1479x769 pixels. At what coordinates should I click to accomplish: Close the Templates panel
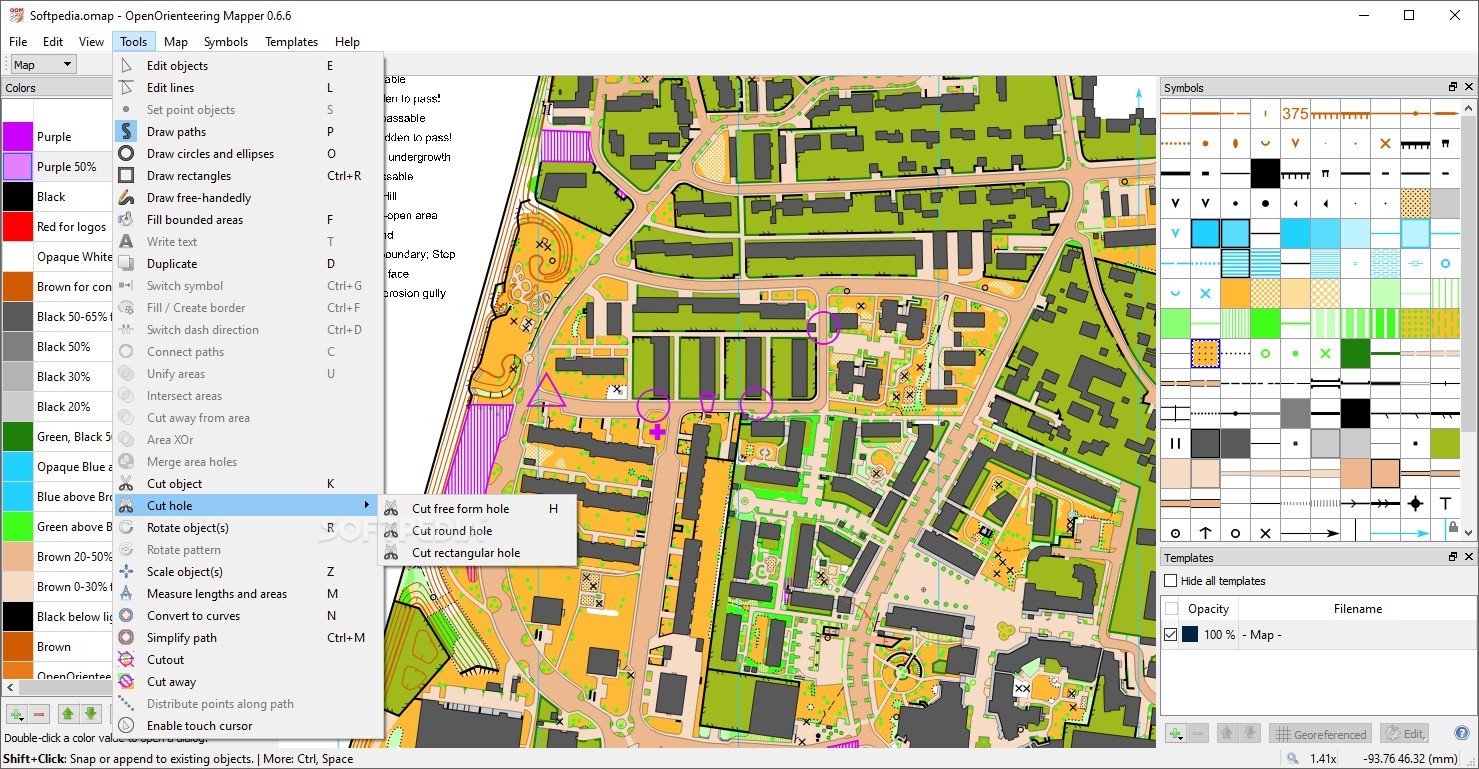[1469, 557]
